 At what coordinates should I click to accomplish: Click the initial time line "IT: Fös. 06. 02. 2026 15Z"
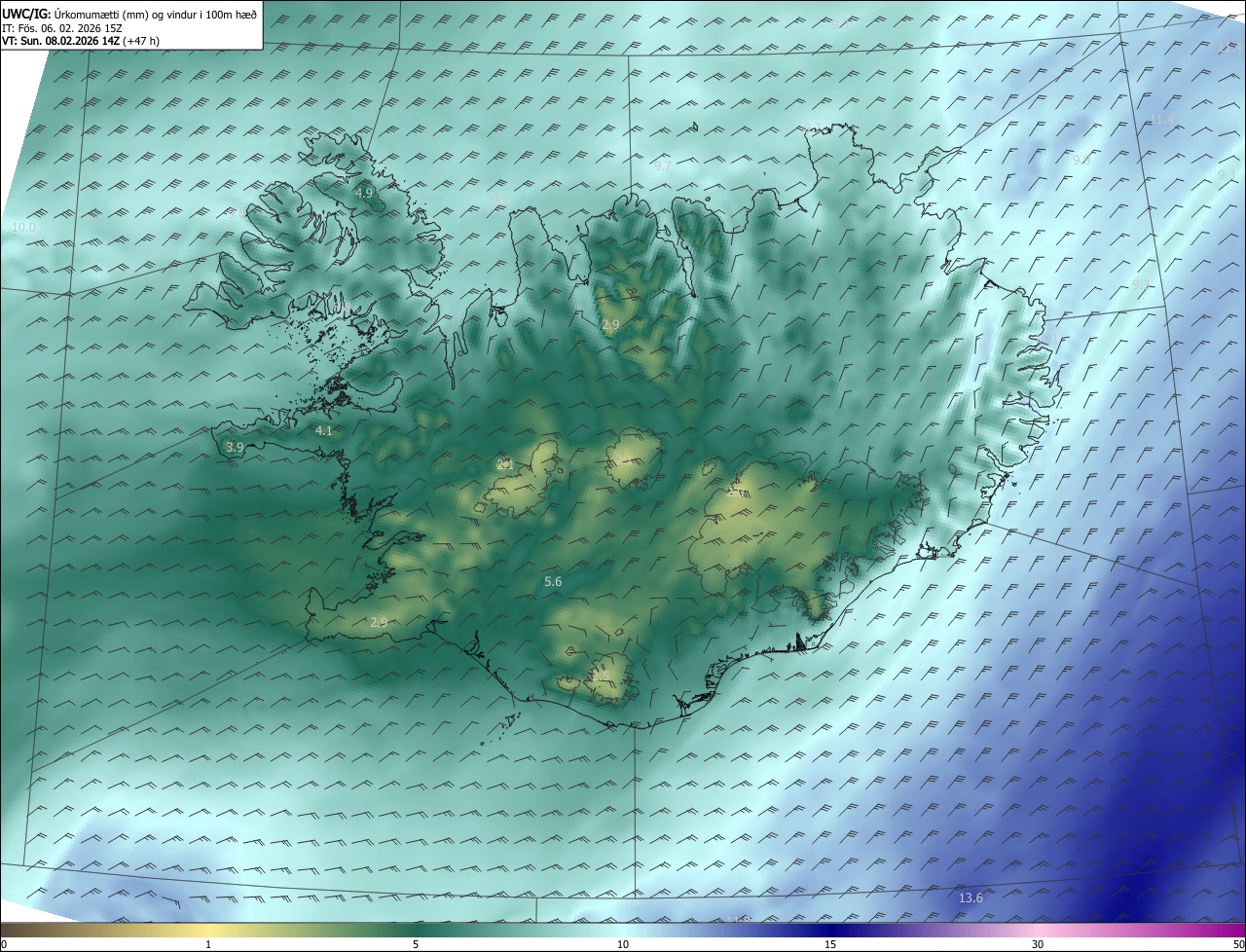(x=61, y=28)
